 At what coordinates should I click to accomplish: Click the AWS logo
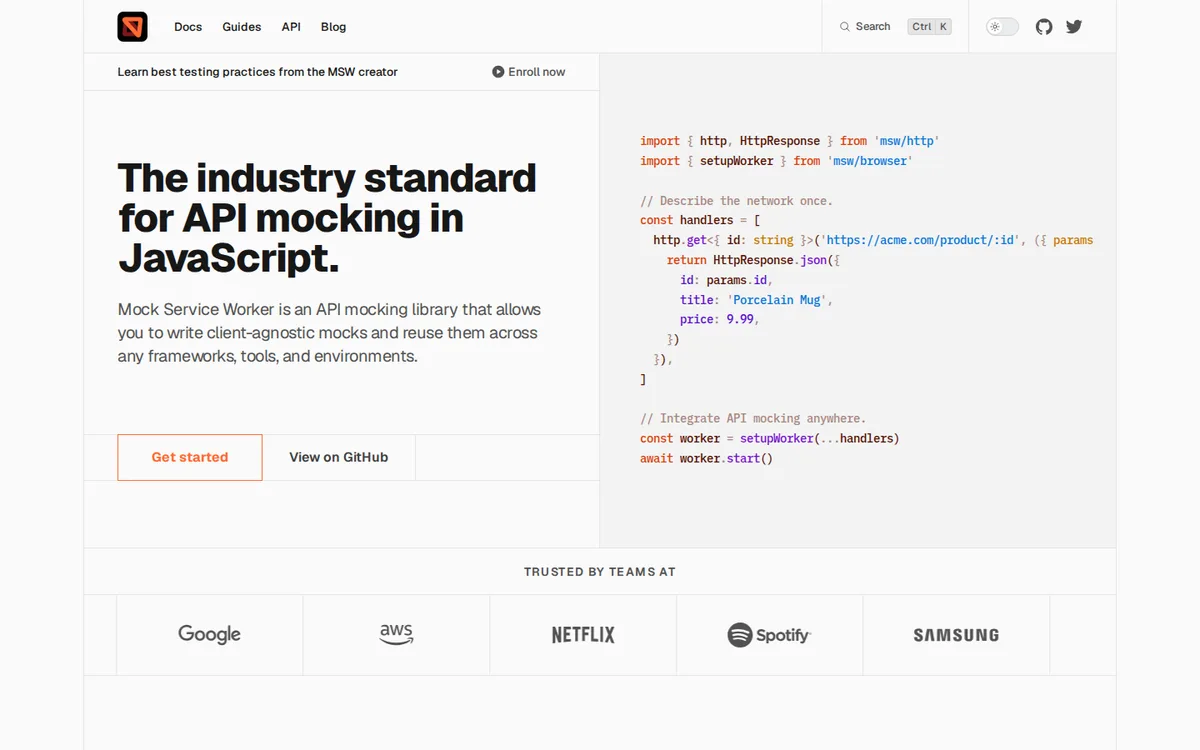pos(396,634)
